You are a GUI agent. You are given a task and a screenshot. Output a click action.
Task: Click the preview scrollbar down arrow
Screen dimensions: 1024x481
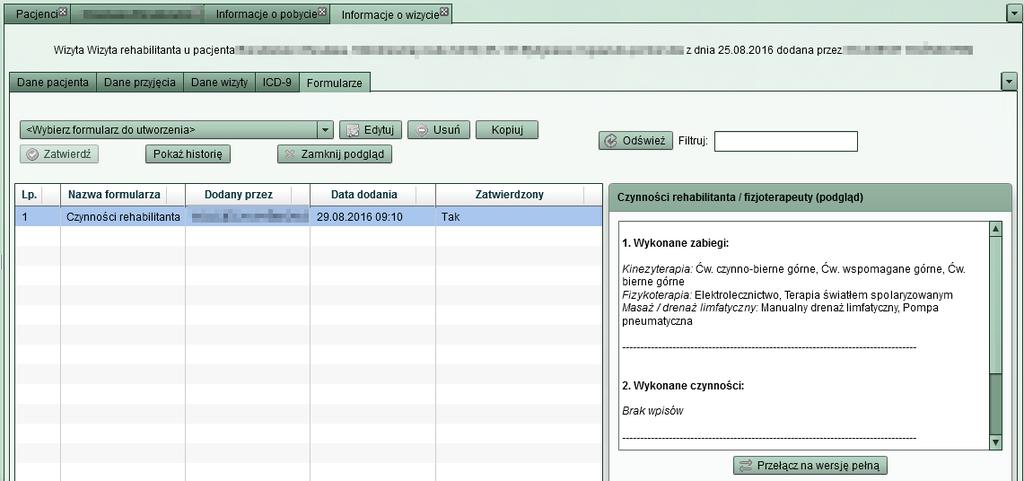996,442
